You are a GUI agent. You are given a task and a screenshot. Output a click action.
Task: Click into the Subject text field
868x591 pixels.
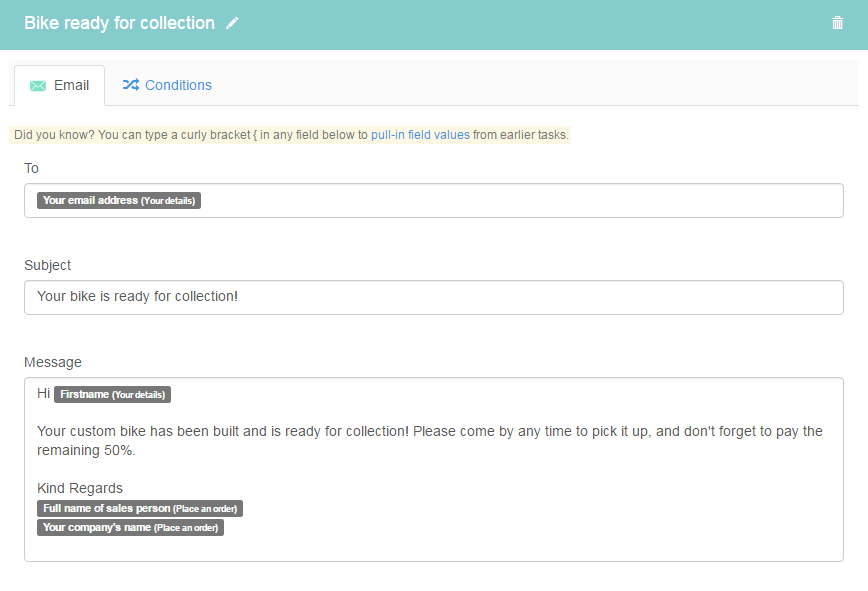tap(433, 297)
